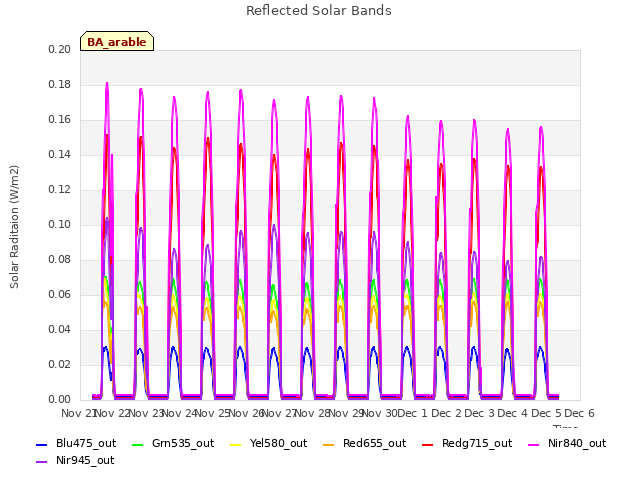Click the Dec 3 x-axis date label
The width and height of the screenshot is (640, 480).
tap(479, 413)
